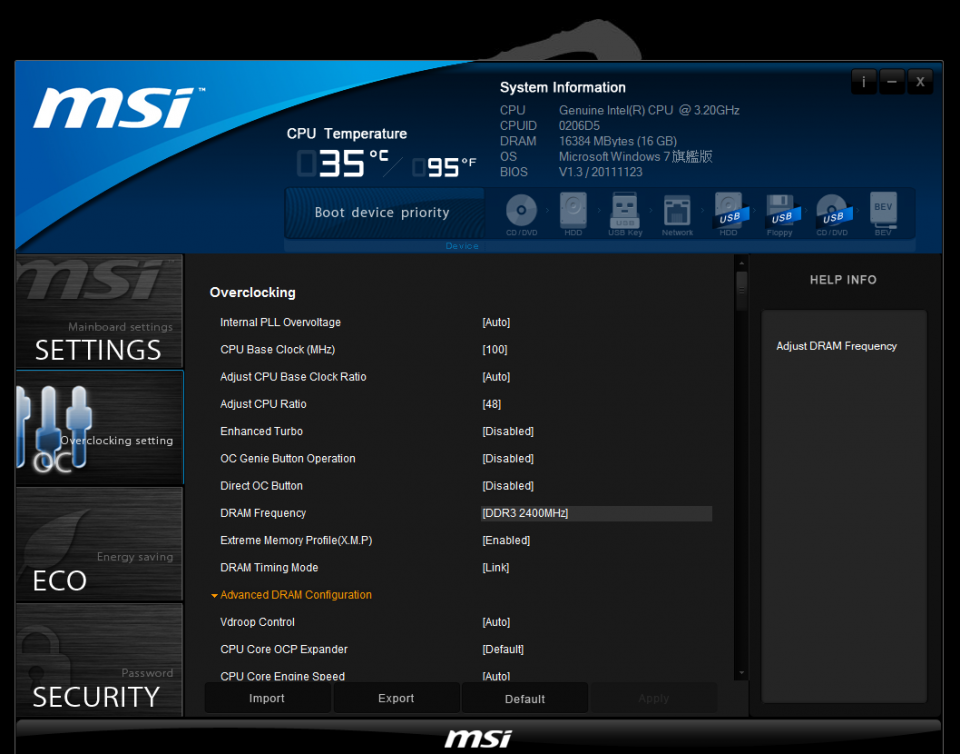Open the info (i) button
Screen dimensions: 960x754
[x=864, y=81]
